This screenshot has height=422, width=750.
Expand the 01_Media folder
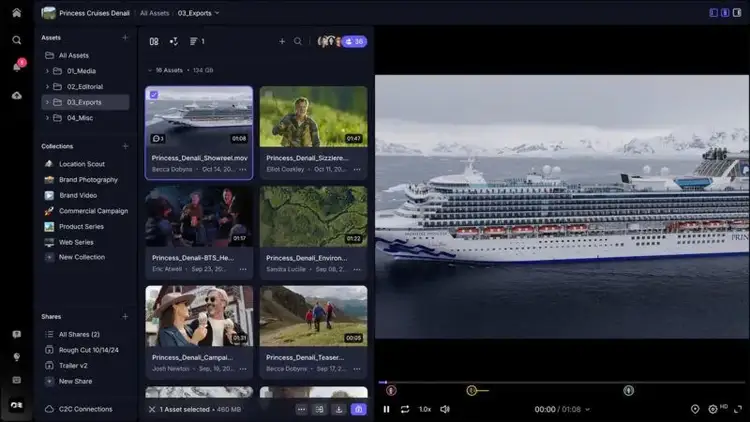click(x=47, y=71)
